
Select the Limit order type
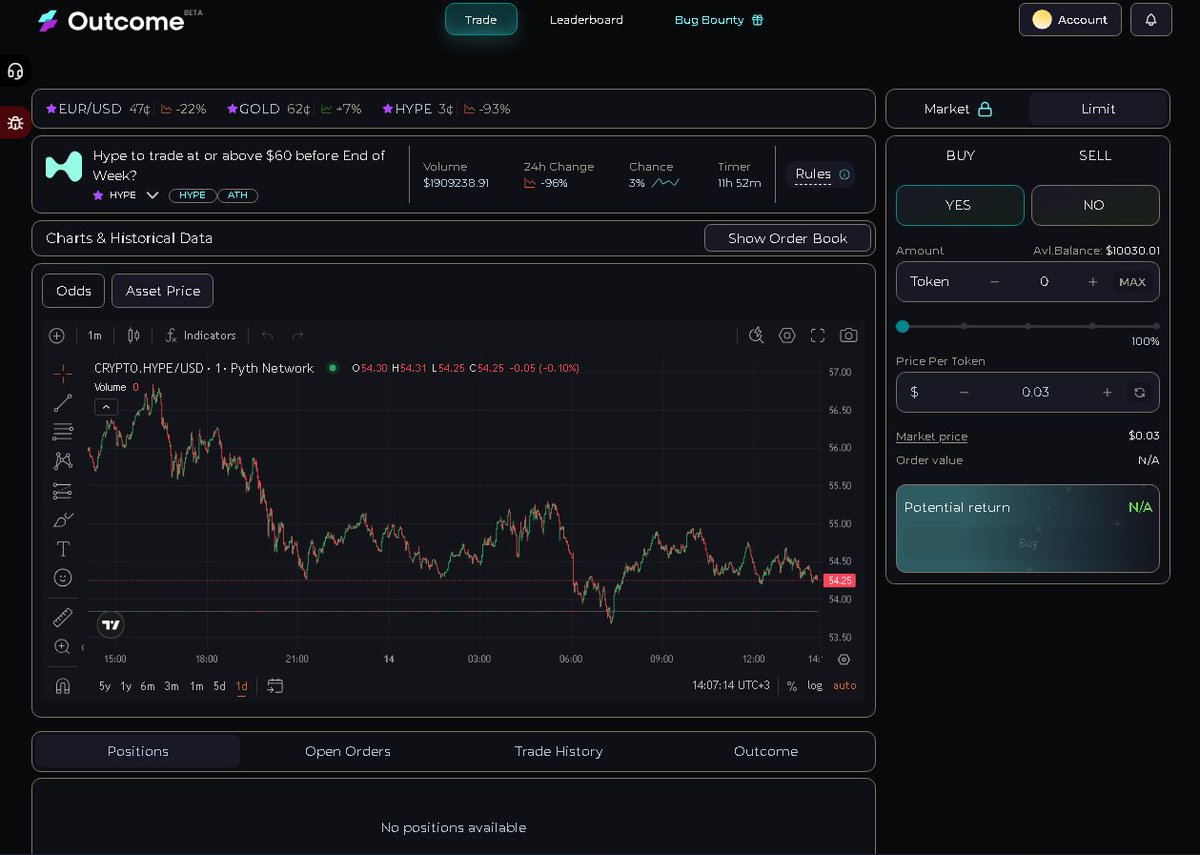(1098, 109)
